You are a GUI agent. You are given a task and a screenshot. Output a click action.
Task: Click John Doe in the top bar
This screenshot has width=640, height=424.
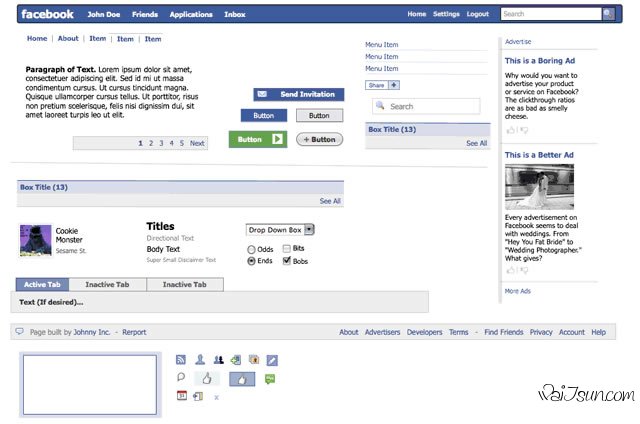(104, 14)
